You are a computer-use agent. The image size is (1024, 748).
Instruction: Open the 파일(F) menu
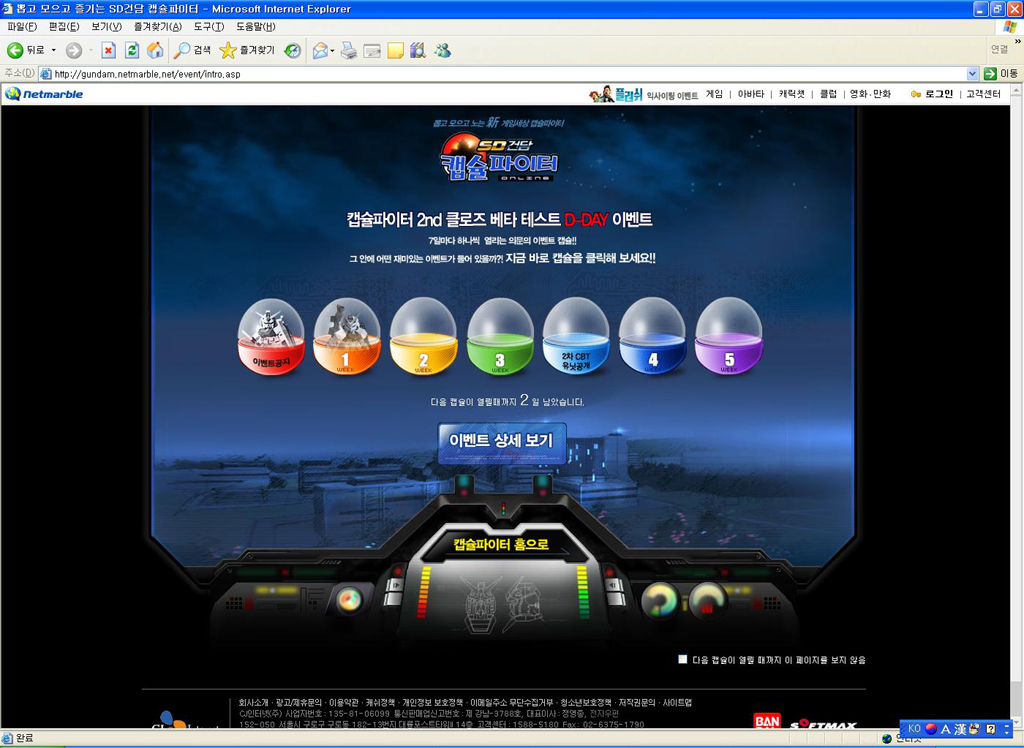click(22, 26)
